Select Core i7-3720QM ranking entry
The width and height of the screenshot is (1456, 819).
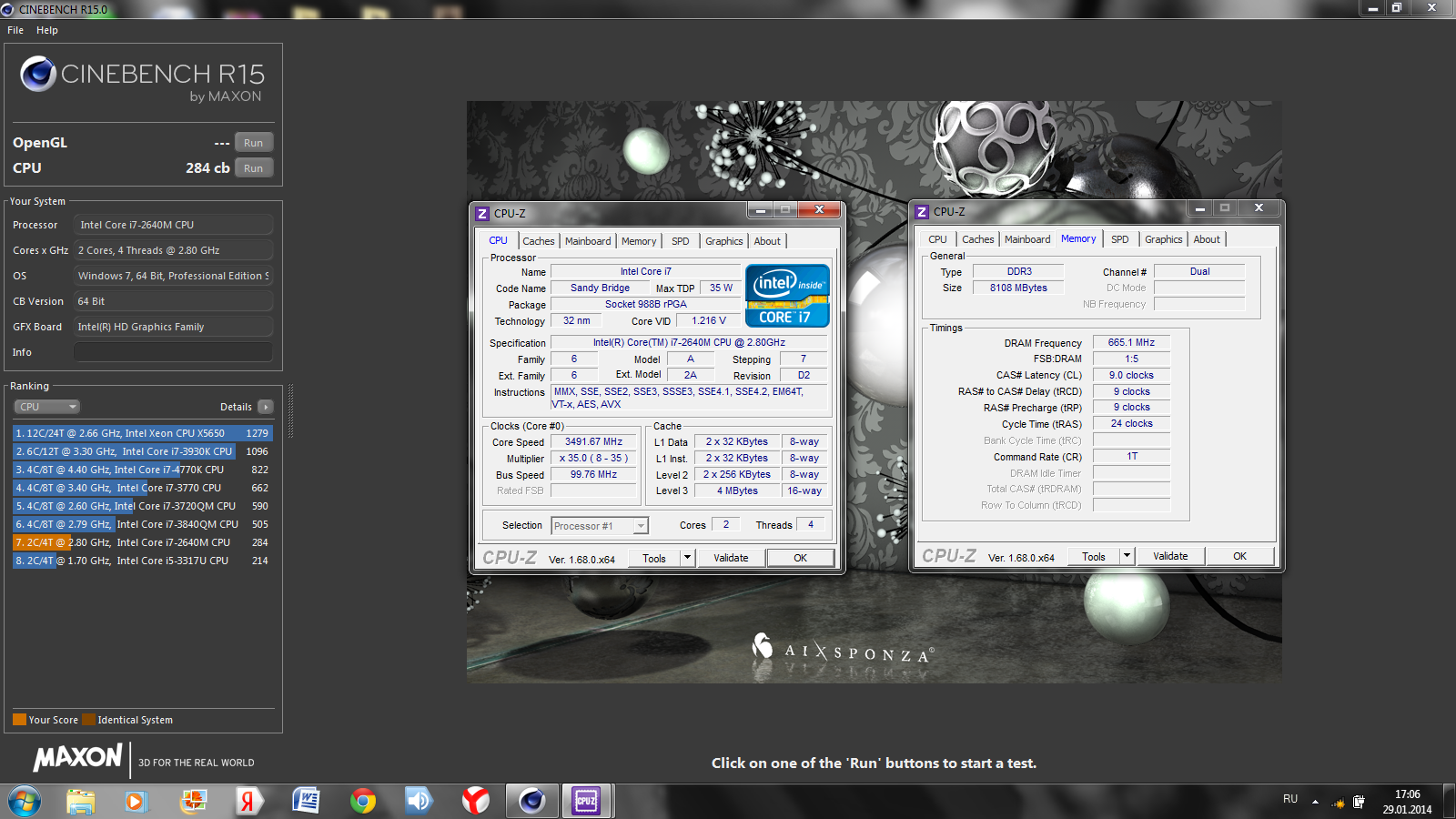[142, 506]
